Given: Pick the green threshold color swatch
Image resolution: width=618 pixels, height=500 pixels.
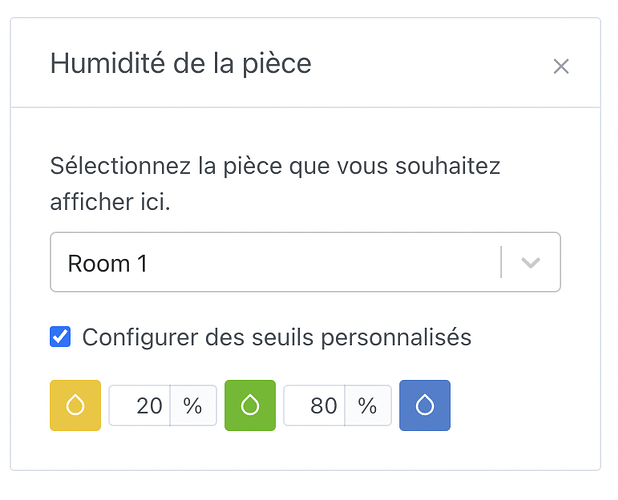Looking at the screenshot, I should [x=250, y=405].
